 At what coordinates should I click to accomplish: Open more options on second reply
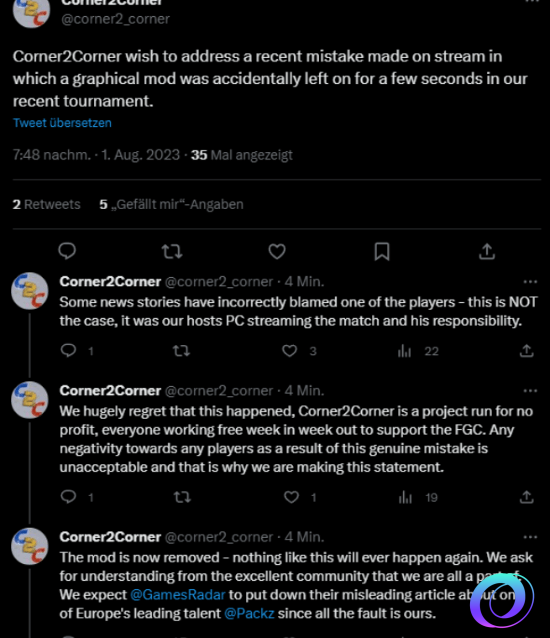pos(530,391)
